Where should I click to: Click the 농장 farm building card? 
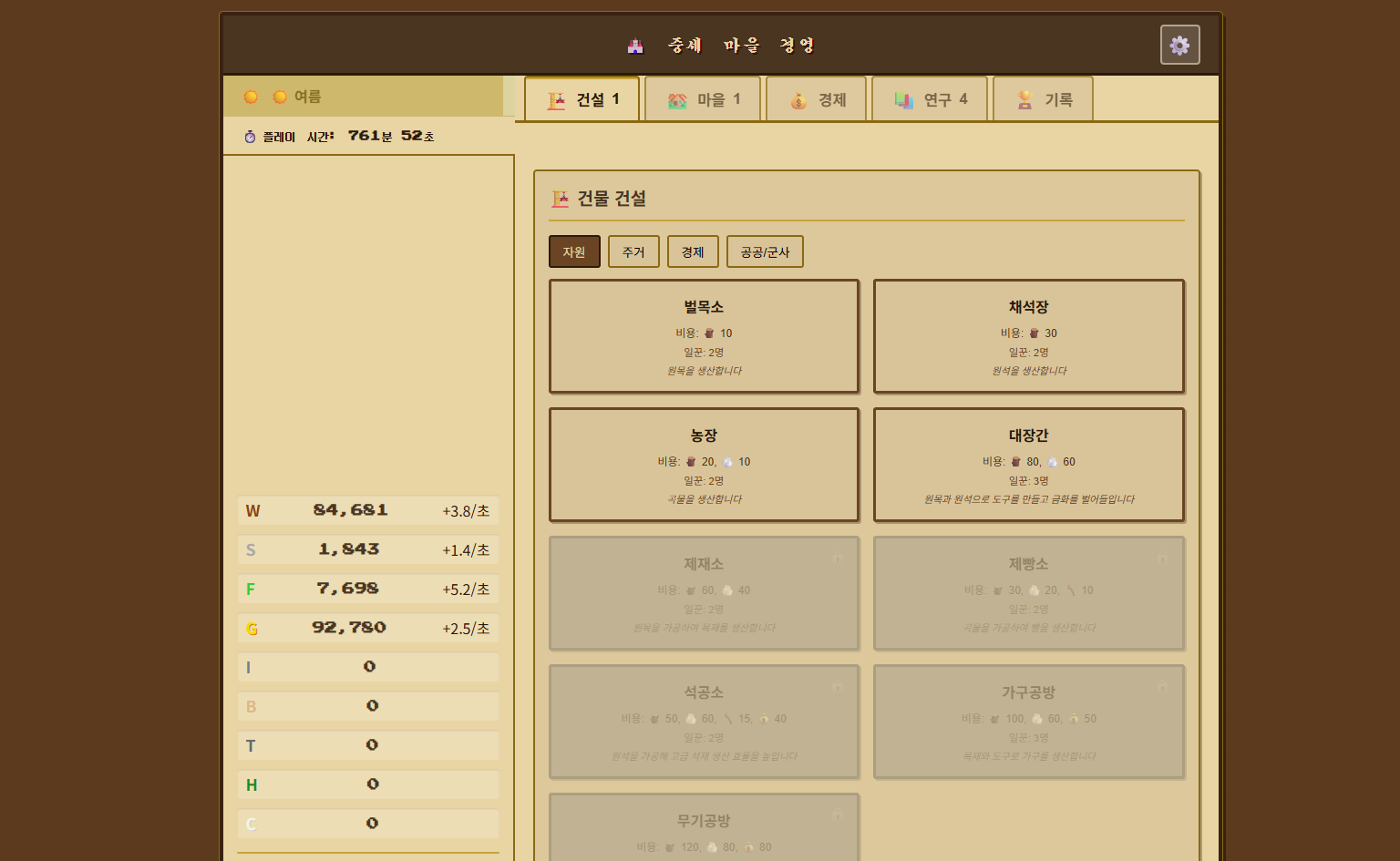(704, 465)
